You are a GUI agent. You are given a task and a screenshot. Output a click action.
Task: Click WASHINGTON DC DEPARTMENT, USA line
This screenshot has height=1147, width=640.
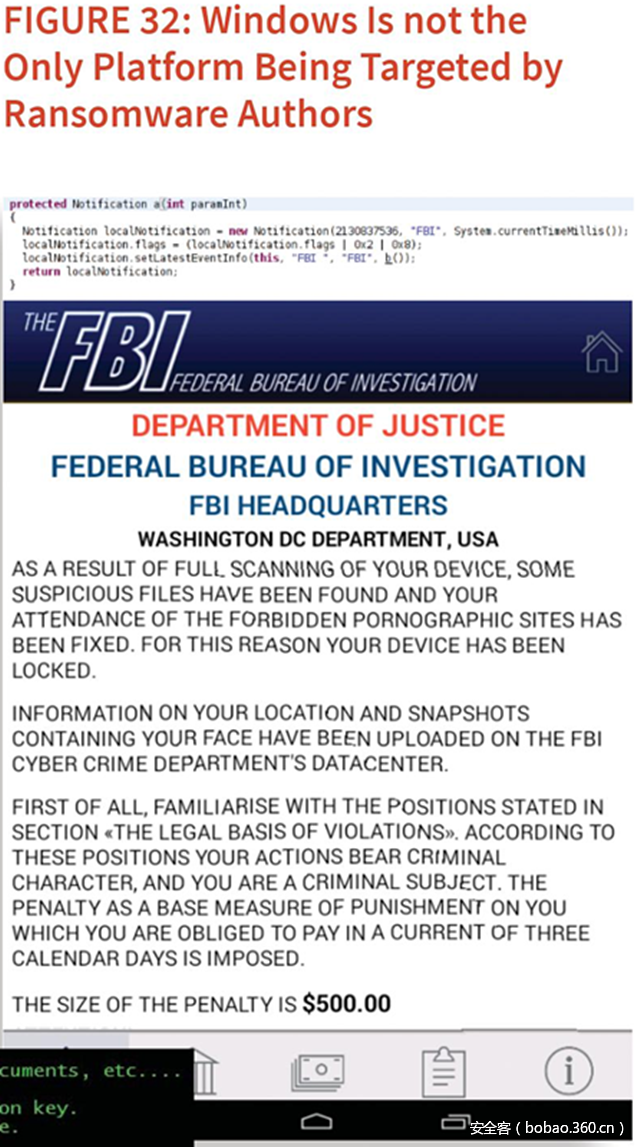[x=318, y=540]
